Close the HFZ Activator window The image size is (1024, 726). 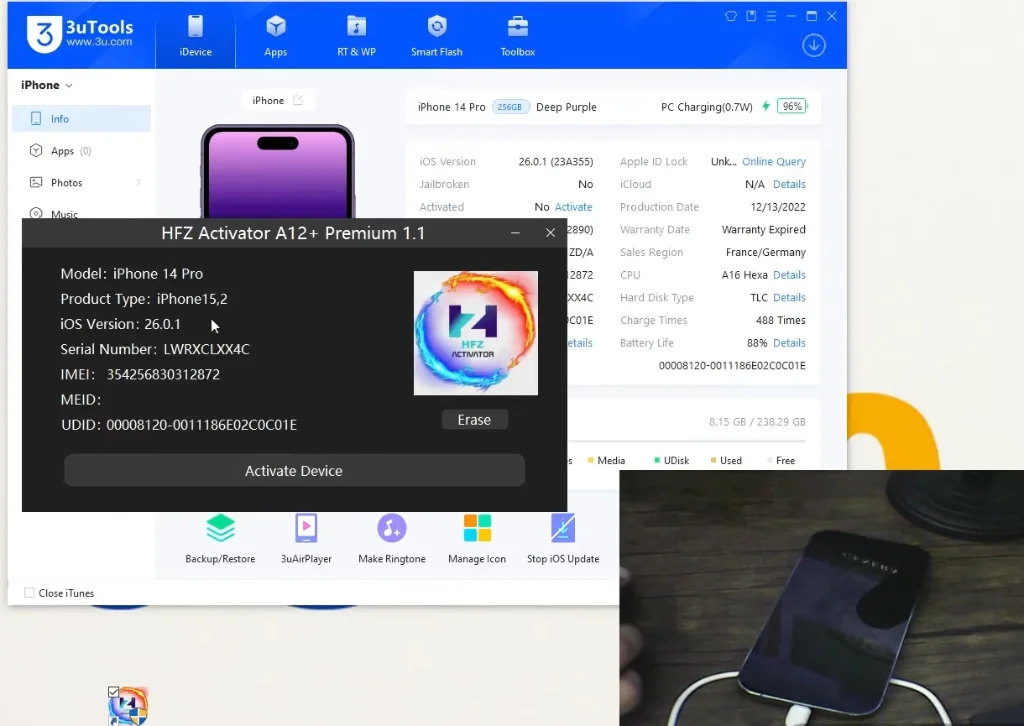[551, 233]
